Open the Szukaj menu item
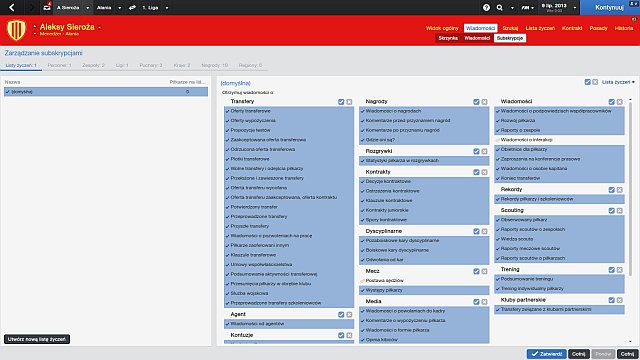Screen dimensions: 640x360 pos(510,28)
